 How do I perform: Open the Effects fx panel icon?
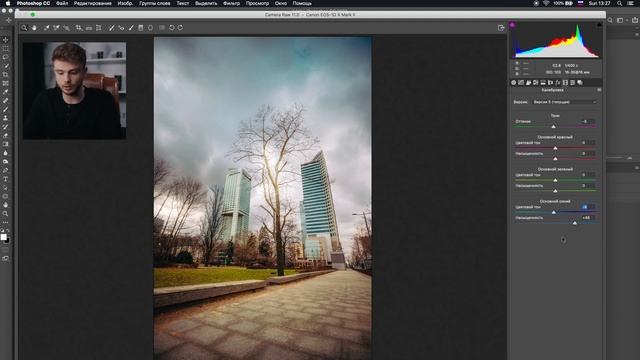(558, 82)
